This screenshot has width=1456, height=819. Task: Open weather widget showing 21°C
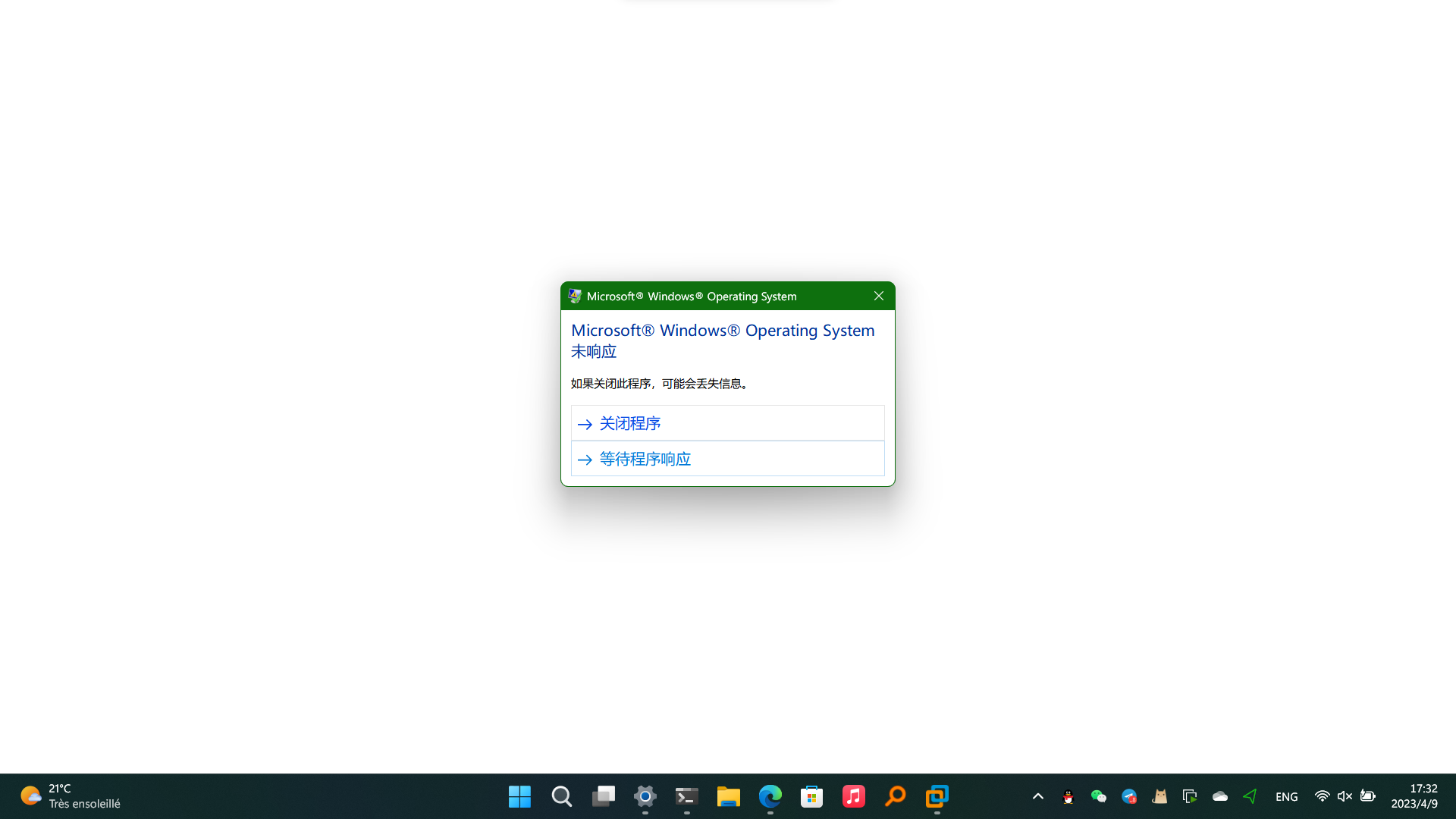tap(71, 796)
